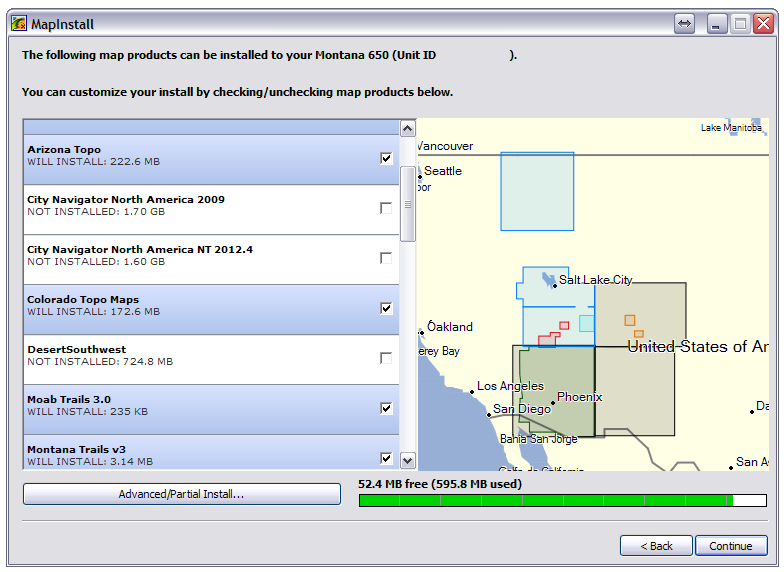Click the MapInstall app icon in title bar
The width and height of the screenshot is (784, 572).
click(x=18, y=23)
